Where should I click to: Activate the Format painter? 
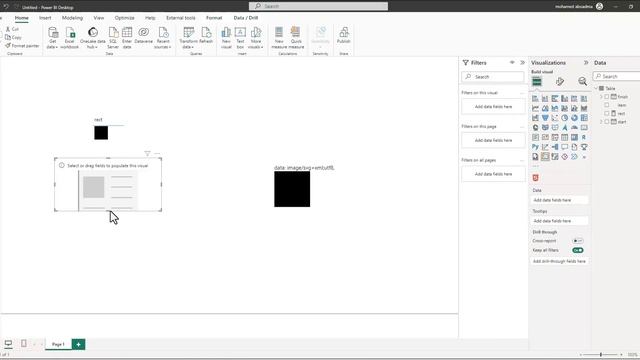point(22,46)
